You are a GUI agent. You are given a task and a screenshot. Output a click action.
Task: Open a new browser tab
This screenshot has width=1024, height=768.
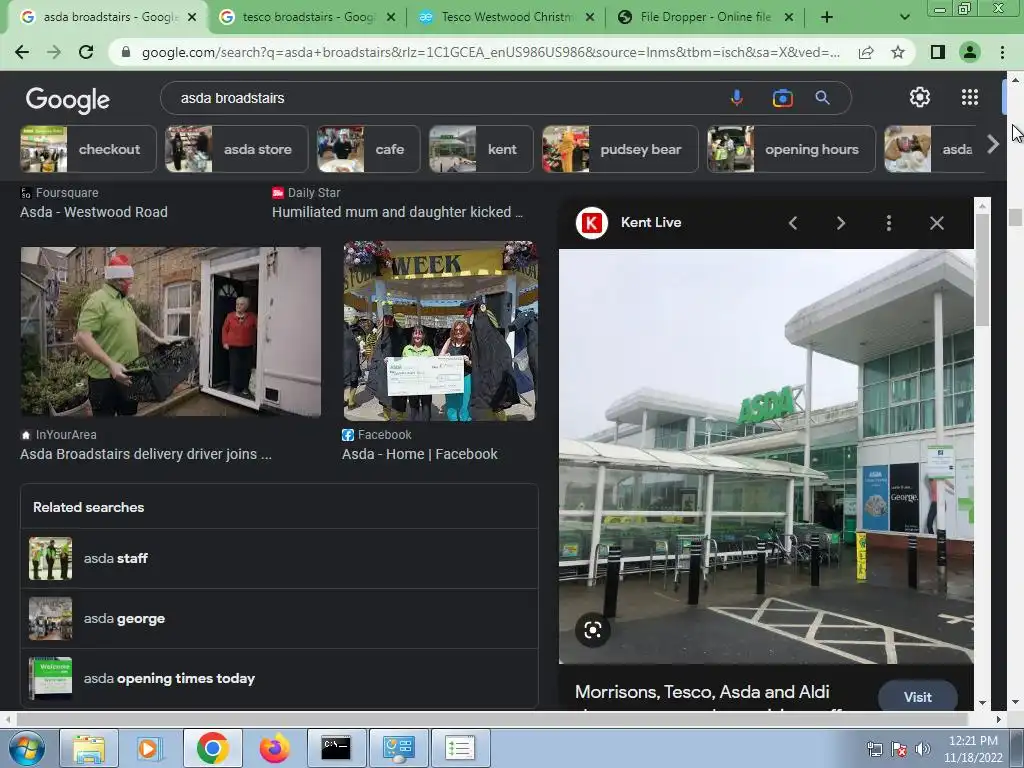[x=827, y=18]
